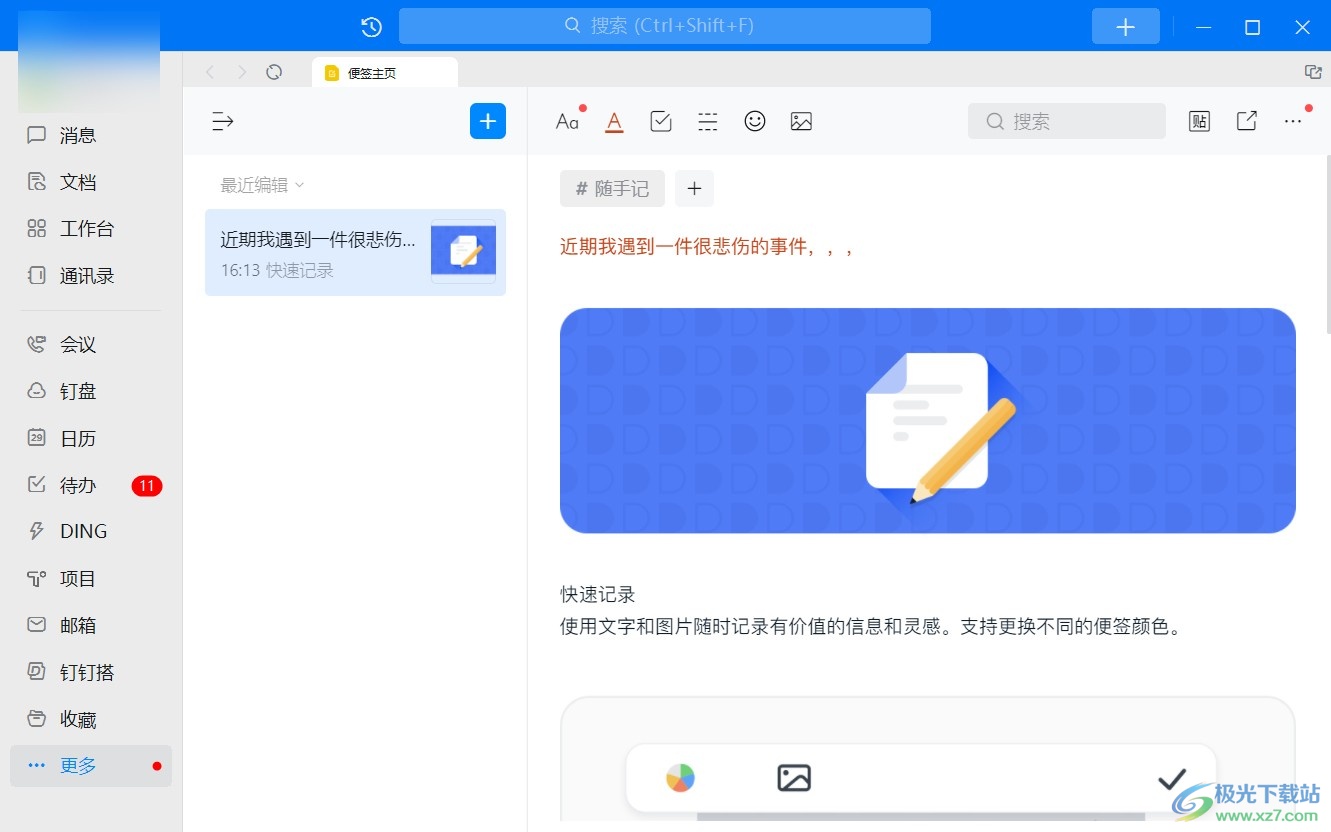
Task: Focus the global search box (Ctrl+Shift+F)
Action: pyautogui.click(x=665, y=26)
